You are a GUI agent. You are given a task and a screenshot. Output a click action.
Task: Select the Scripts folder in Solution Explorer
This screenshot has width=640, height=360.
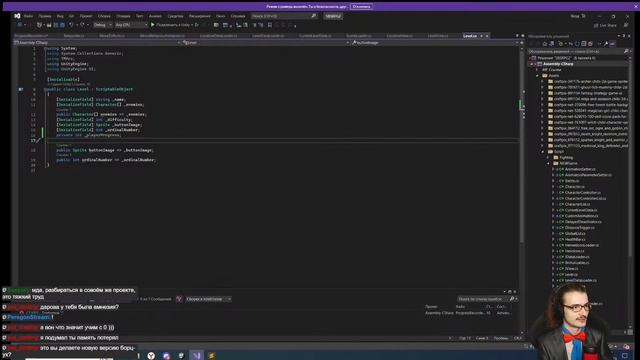click(559, 151)
